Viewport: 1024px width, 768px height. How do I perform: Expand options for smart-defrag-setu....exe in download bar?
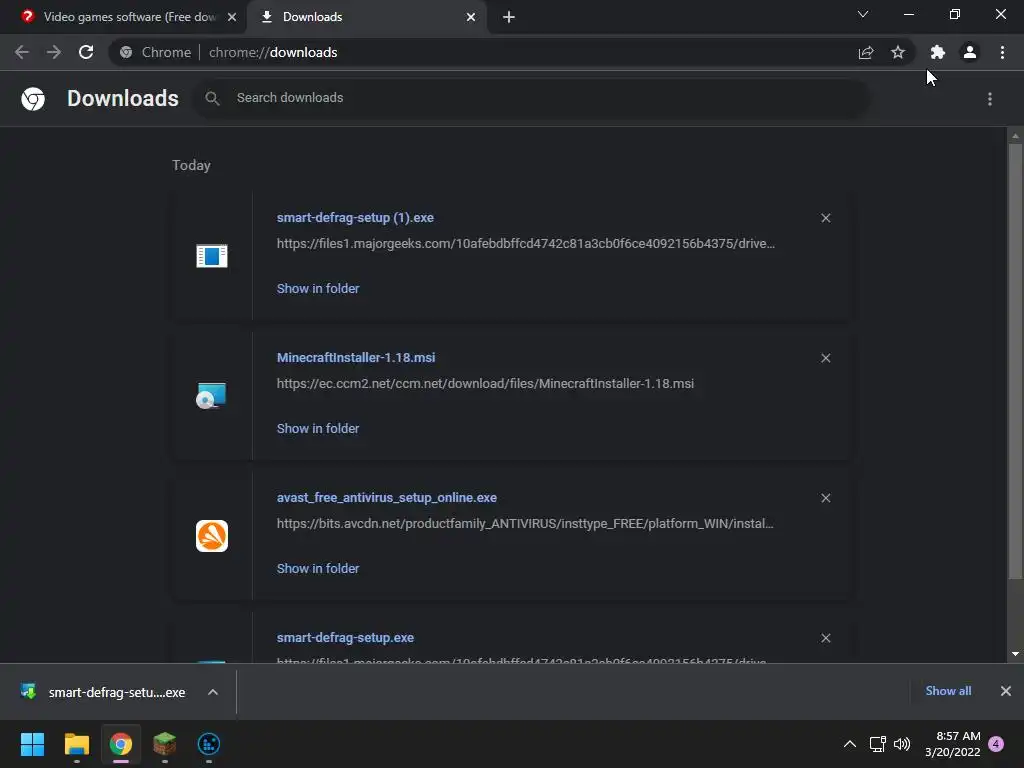213,692
